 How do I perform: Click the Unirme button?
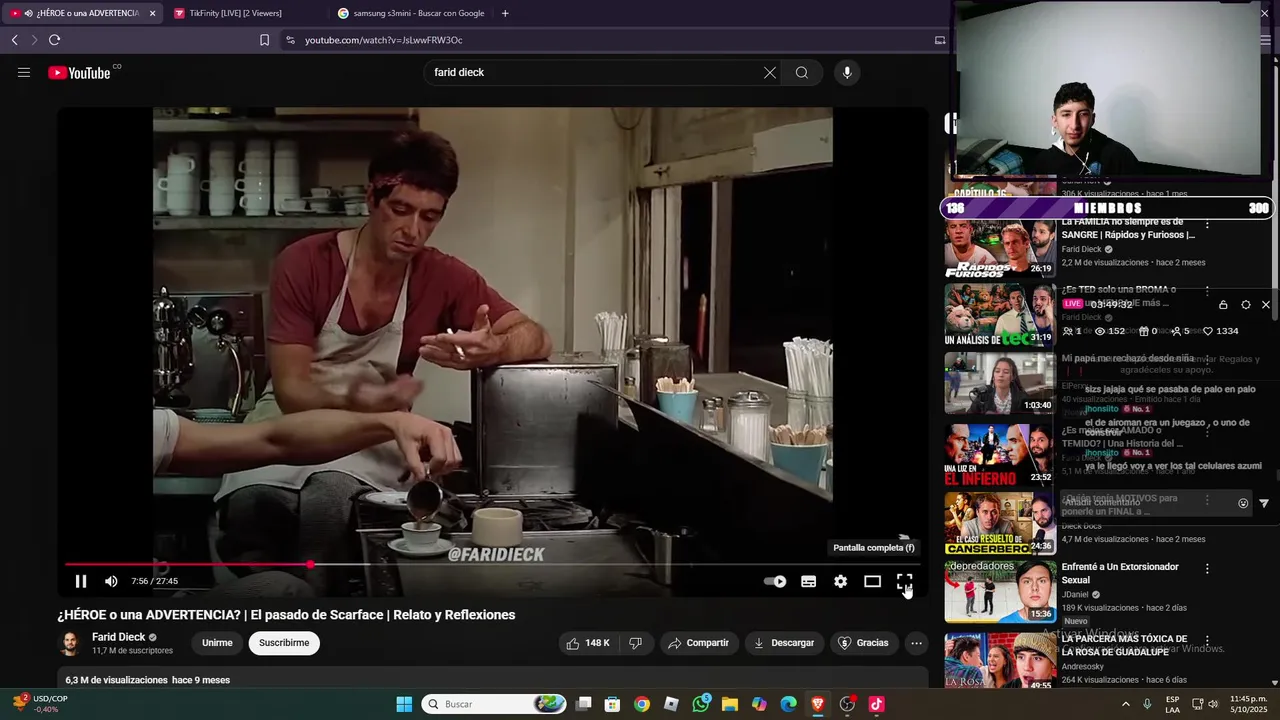tap(217, 643)
